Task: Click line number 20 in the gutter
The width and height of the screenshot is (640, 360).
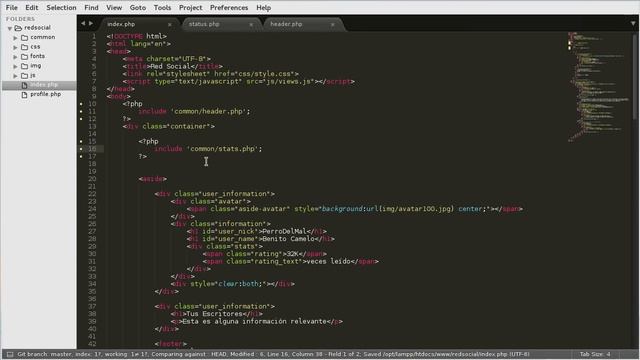Action: pyautogui.click(x=92, y=179)
